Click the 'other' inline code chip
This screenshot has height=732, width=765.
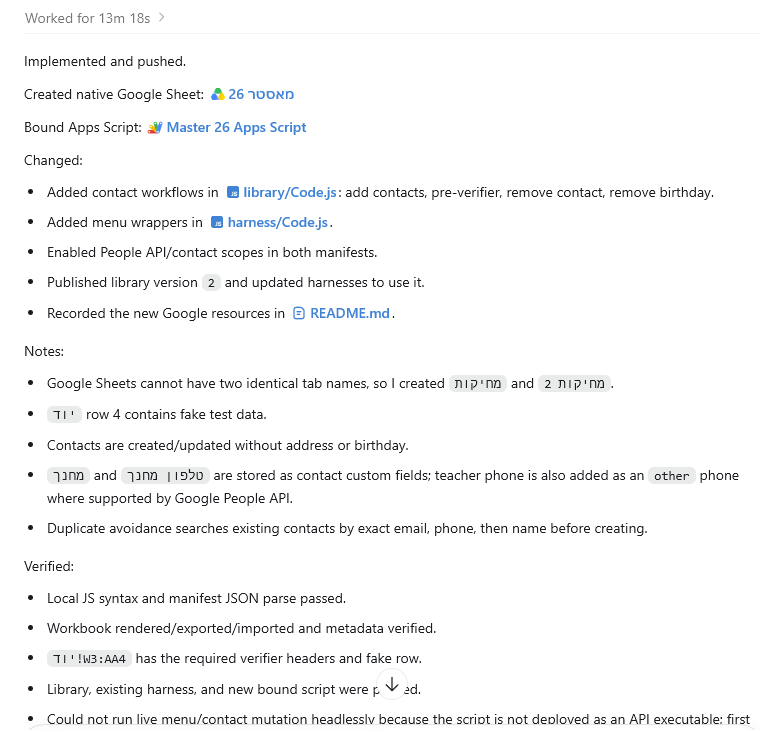tap(671, 476)
